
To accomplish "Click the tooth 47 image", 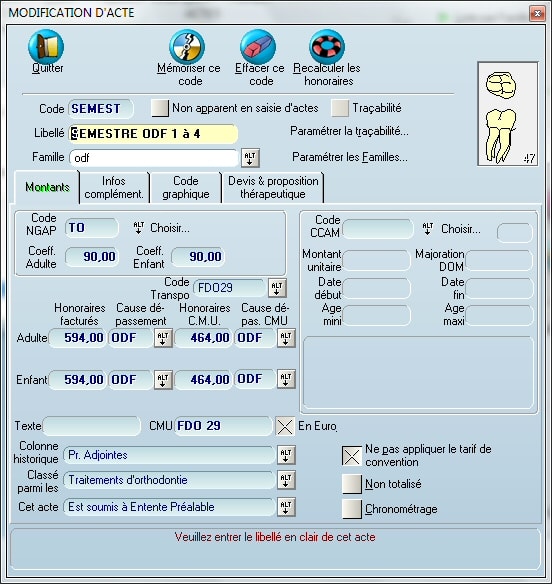I will (508, 114).
